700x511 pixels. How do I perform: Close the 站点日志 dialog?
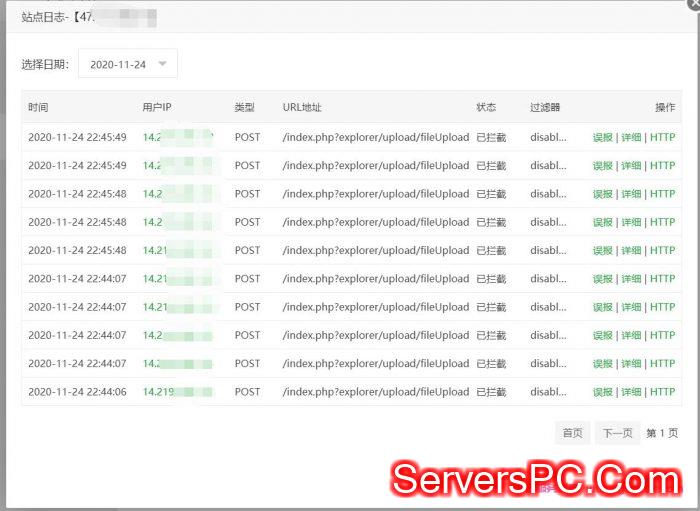click(693, 4)
